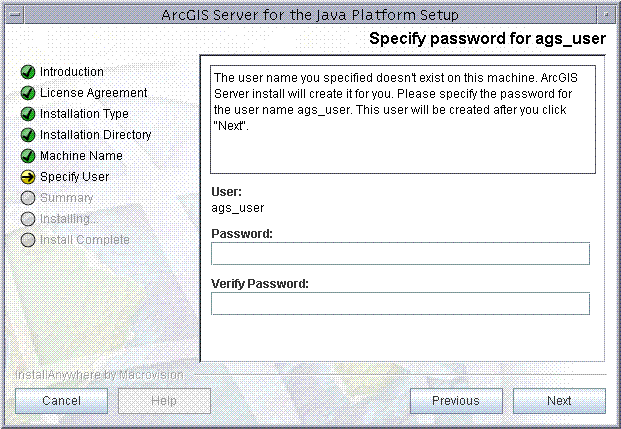Screen dimensions: 621x429
Task: Focus the Verify Password text box
Action: click(x=400, y=303)
